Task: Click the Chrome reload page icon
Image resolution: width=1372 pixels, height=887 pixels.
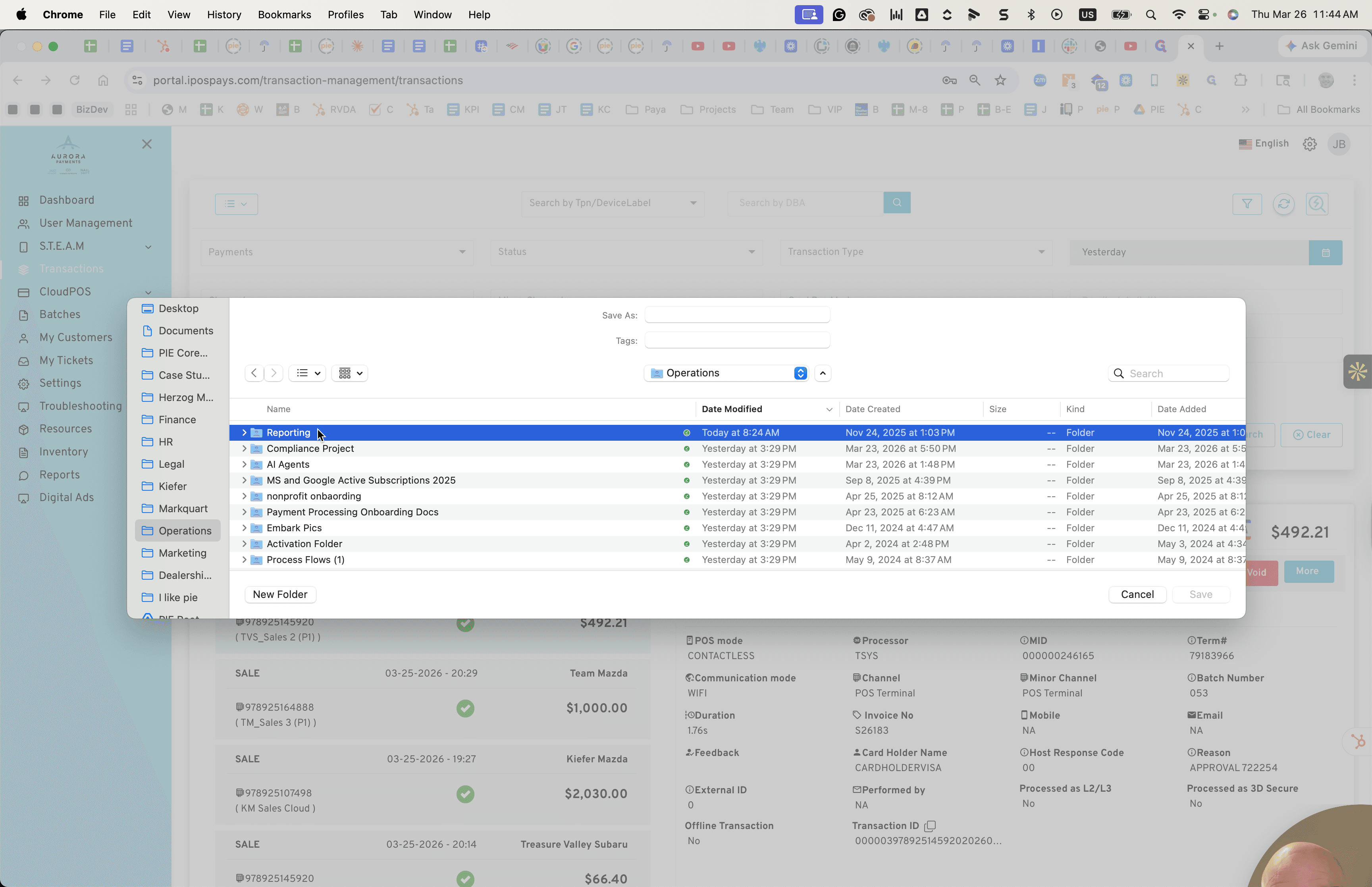Action: (74, 80)
